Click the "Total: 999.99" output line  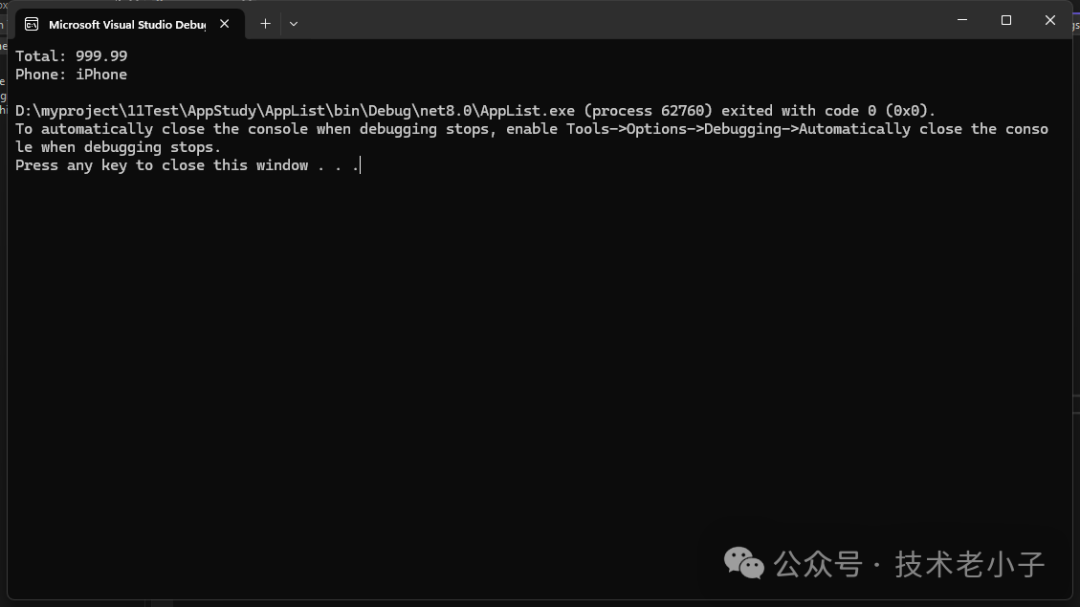coord(71,56)
